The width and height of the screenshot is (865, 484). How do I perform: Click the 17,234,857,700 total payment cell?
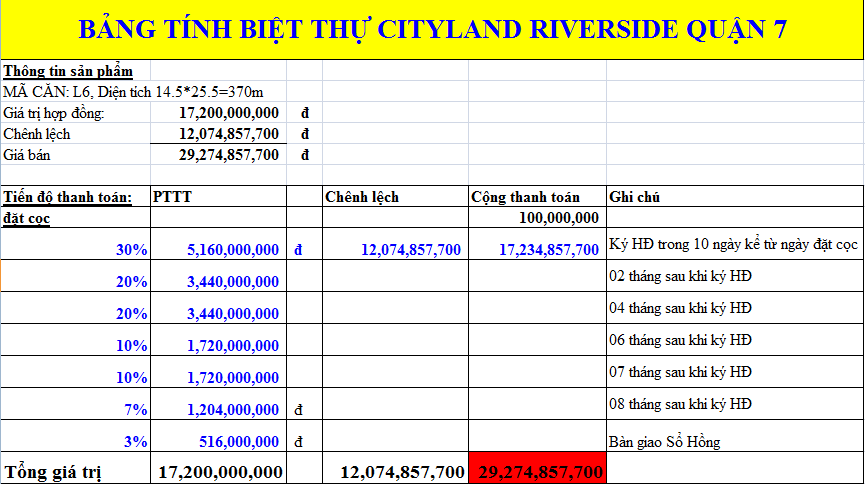click(537, 244)
